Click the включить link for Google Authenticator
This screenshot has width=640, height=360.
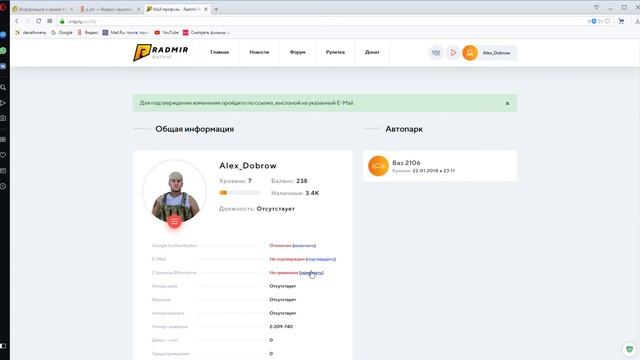pos(304,246)
